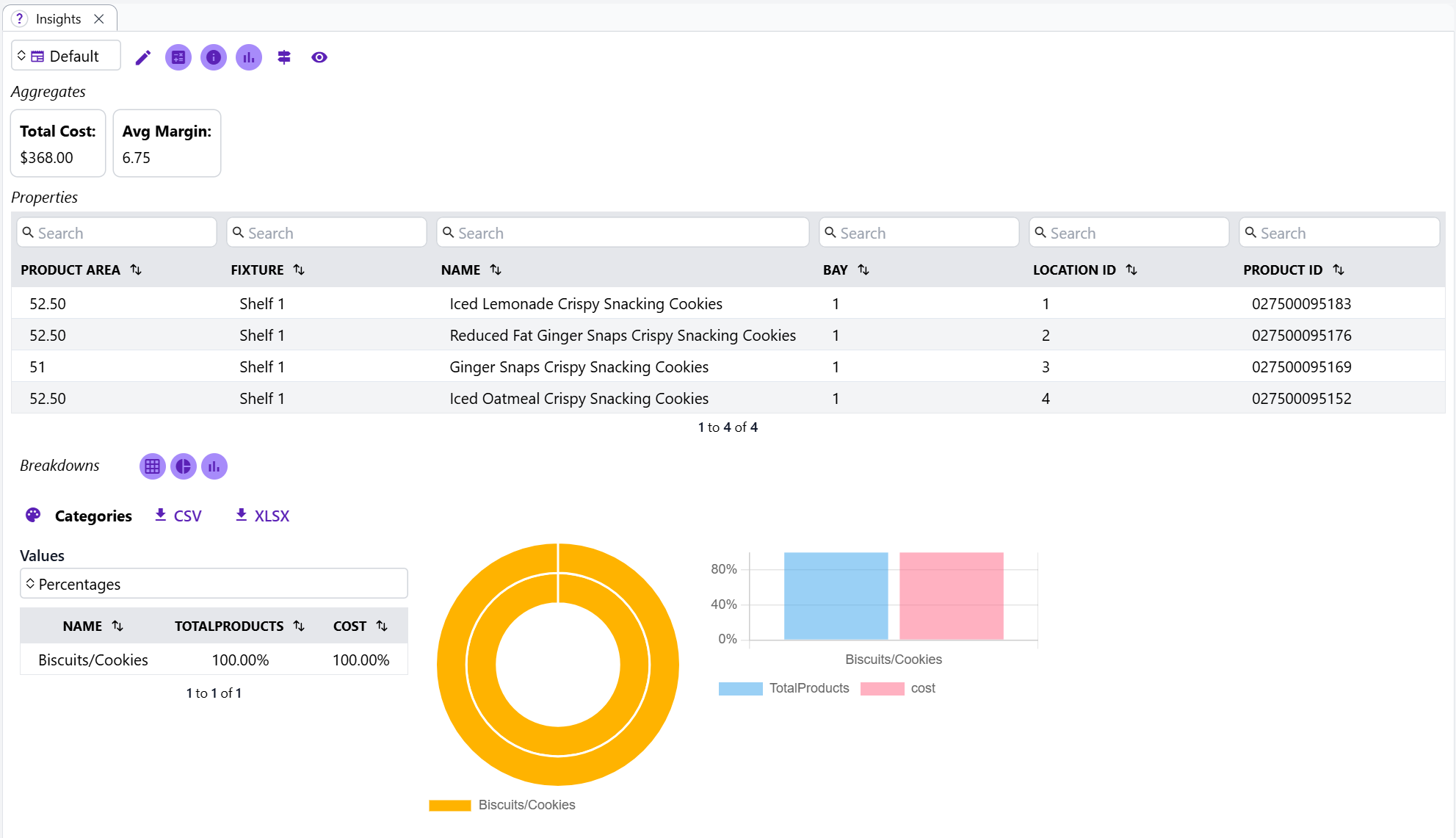
Task: Close the Insights tab
Action: pos(99,19)
